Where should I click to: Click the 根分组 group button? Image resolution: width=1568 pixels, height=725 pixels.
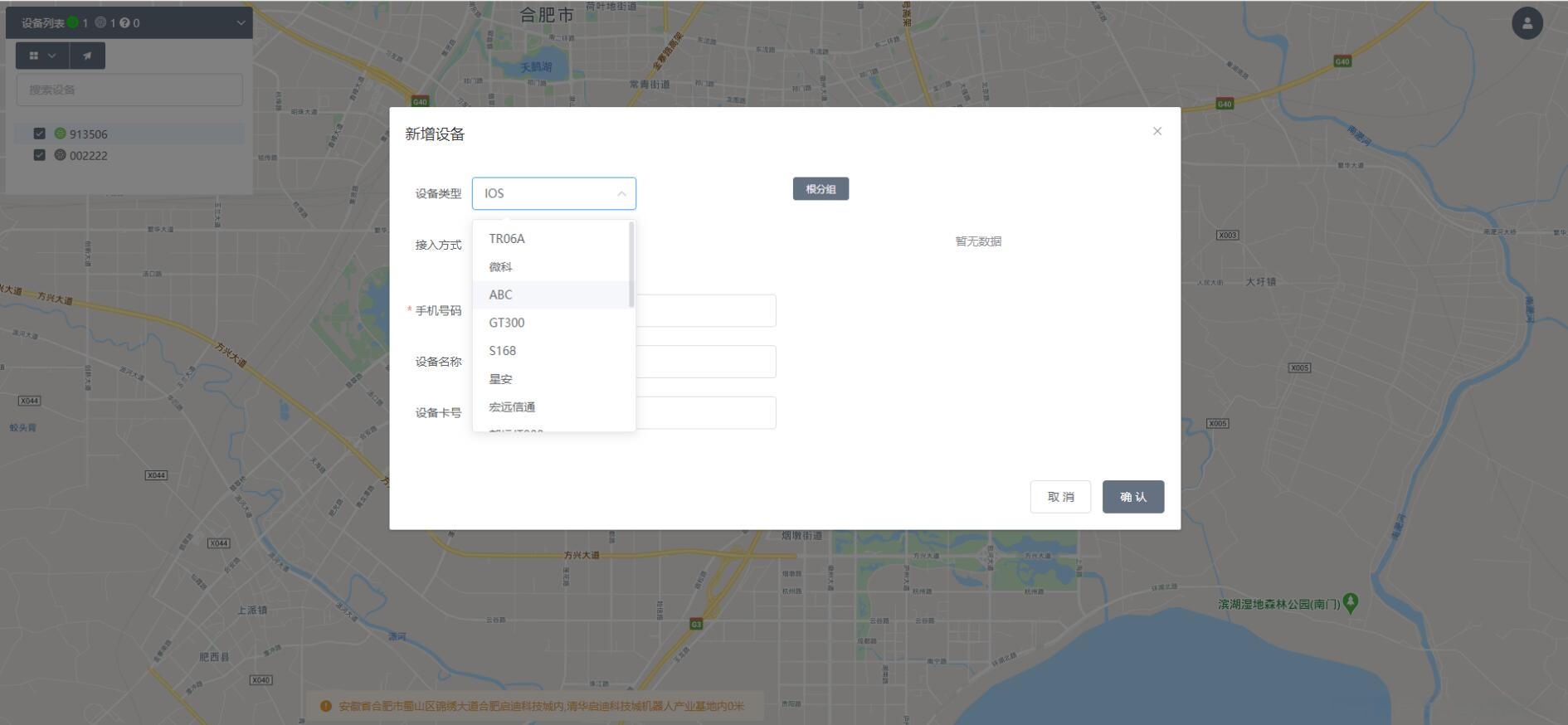[x=821, y=189]
